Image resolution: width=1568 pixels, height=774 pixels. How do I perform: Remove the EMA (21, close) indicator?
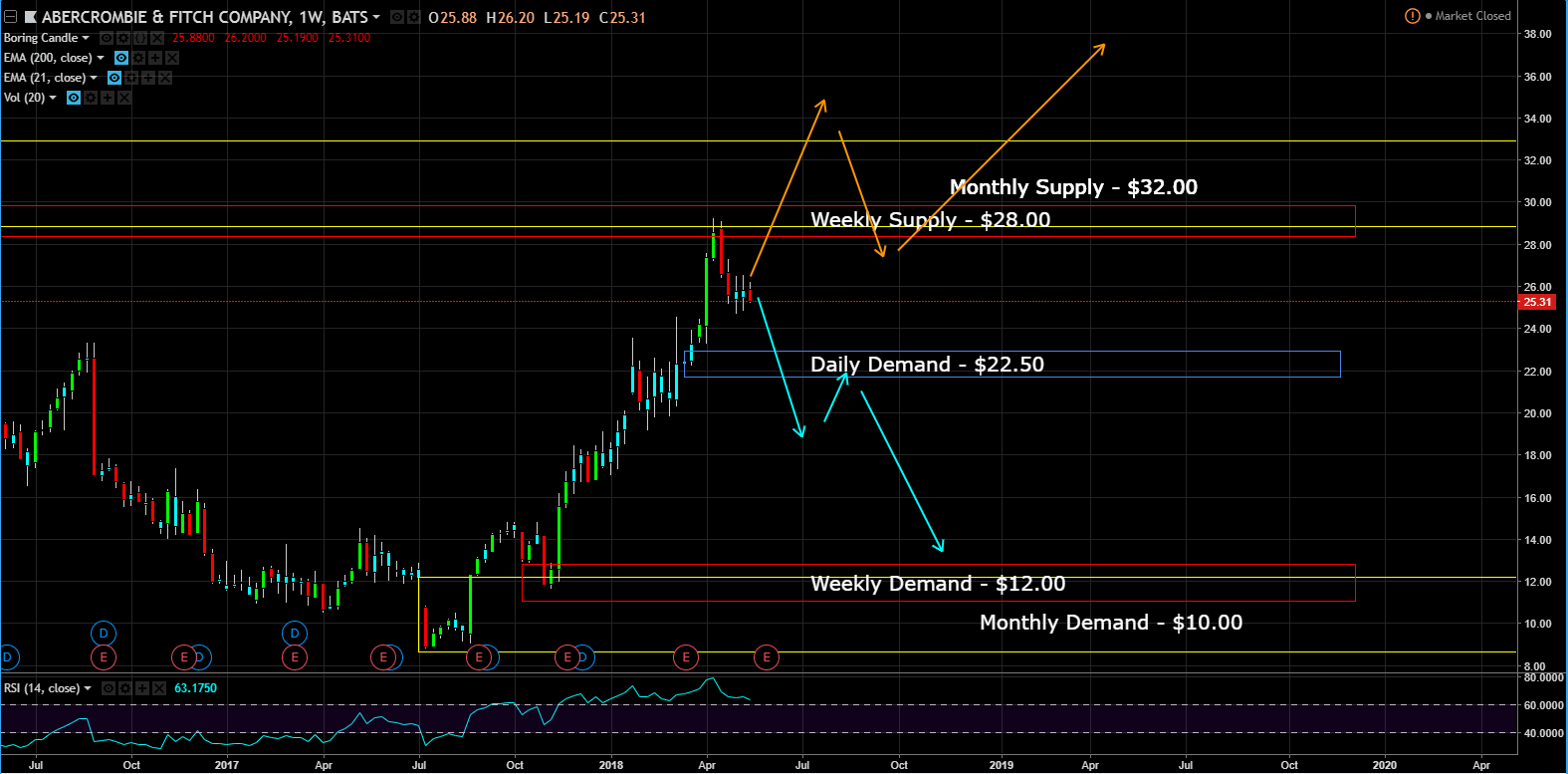point(165,78)
